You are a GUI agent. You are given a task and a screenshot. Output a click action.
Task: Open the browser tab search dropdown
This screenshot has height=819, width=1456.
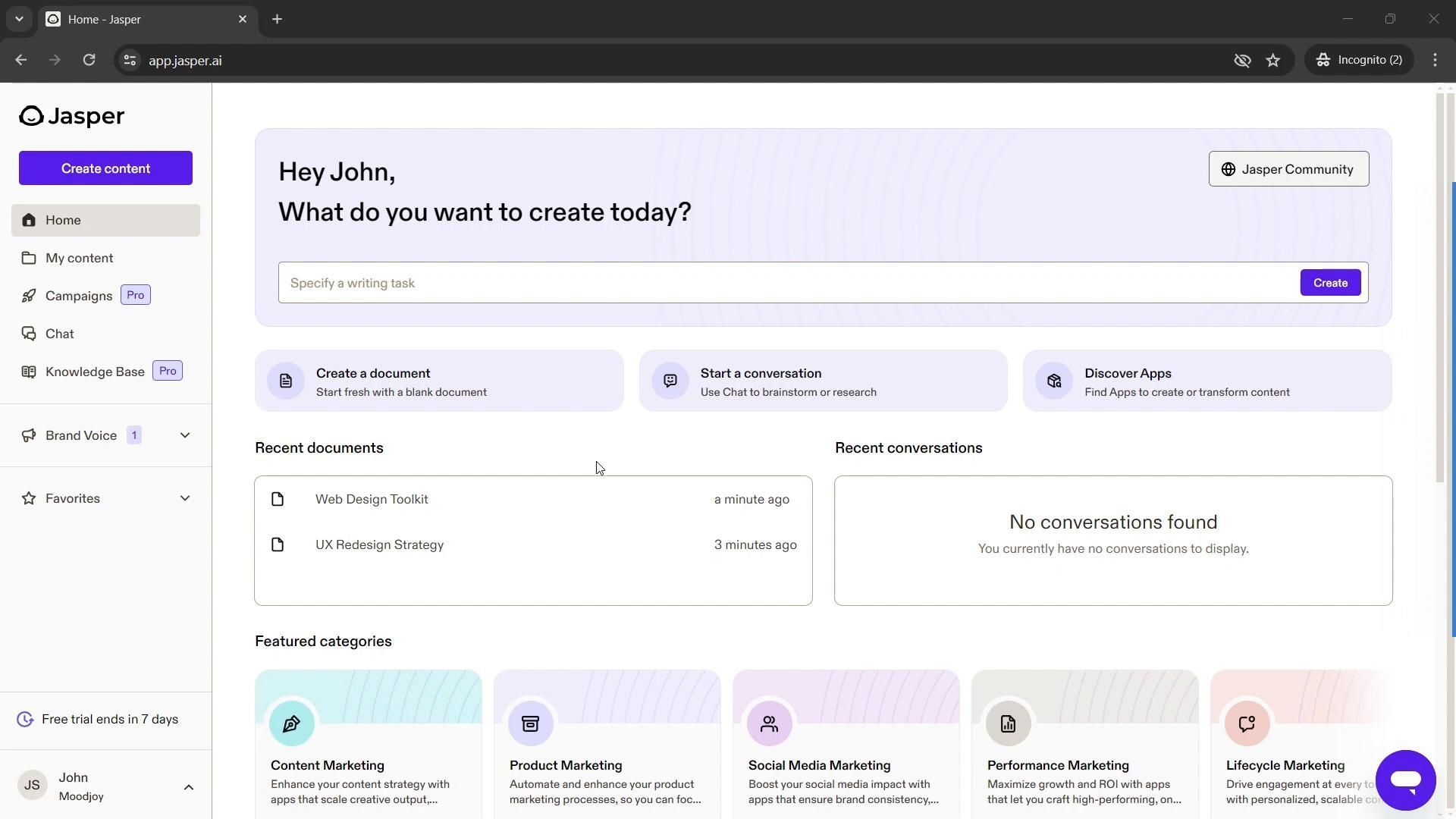(19, 19)
